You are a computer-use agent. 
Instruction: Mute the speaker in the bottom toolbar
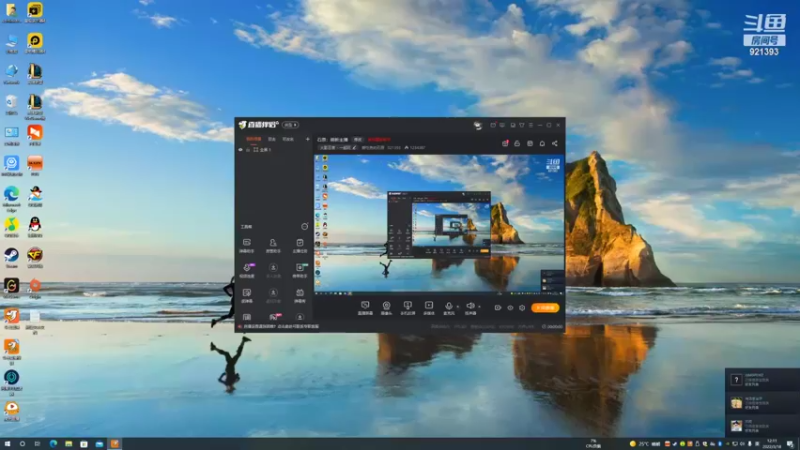click(470, 307)
